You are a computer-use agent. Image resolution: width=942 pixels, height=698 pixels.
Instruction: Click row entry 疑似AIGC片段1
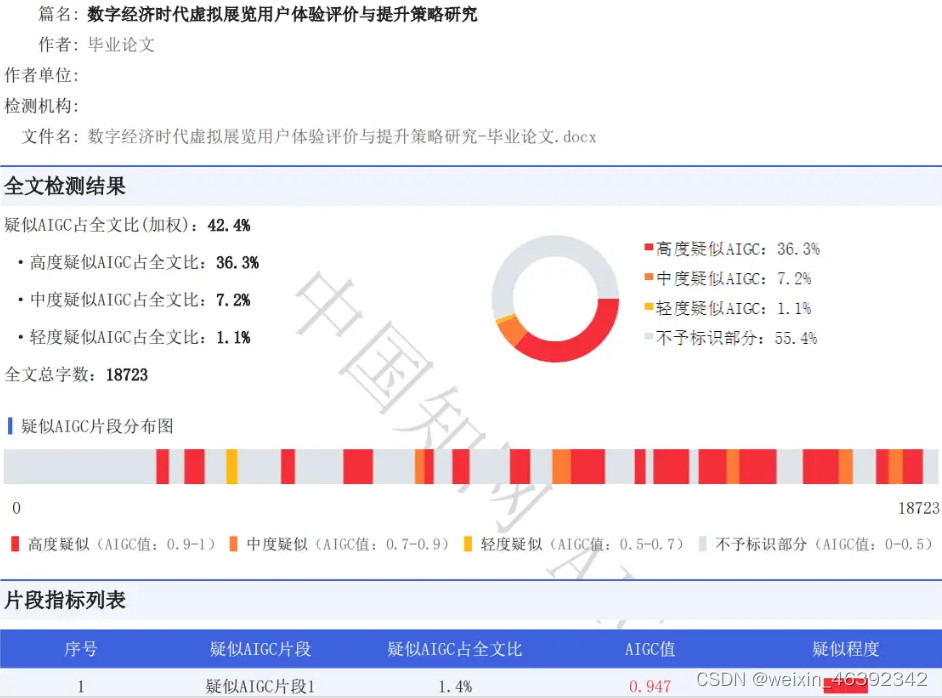pyautogui.click(x=260, y=686)
